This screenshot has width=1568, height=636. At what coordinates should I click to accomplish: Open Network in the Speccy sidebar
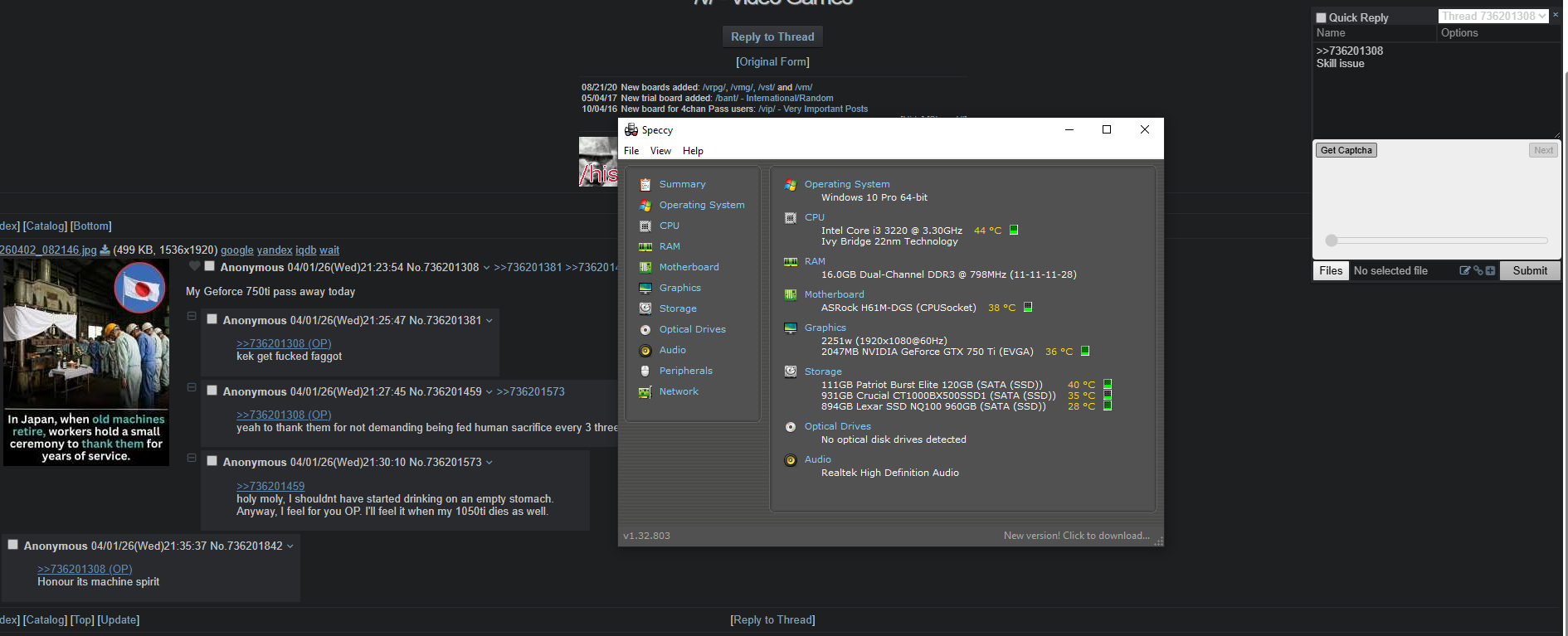pyautogui.click(x=679, y=391)
